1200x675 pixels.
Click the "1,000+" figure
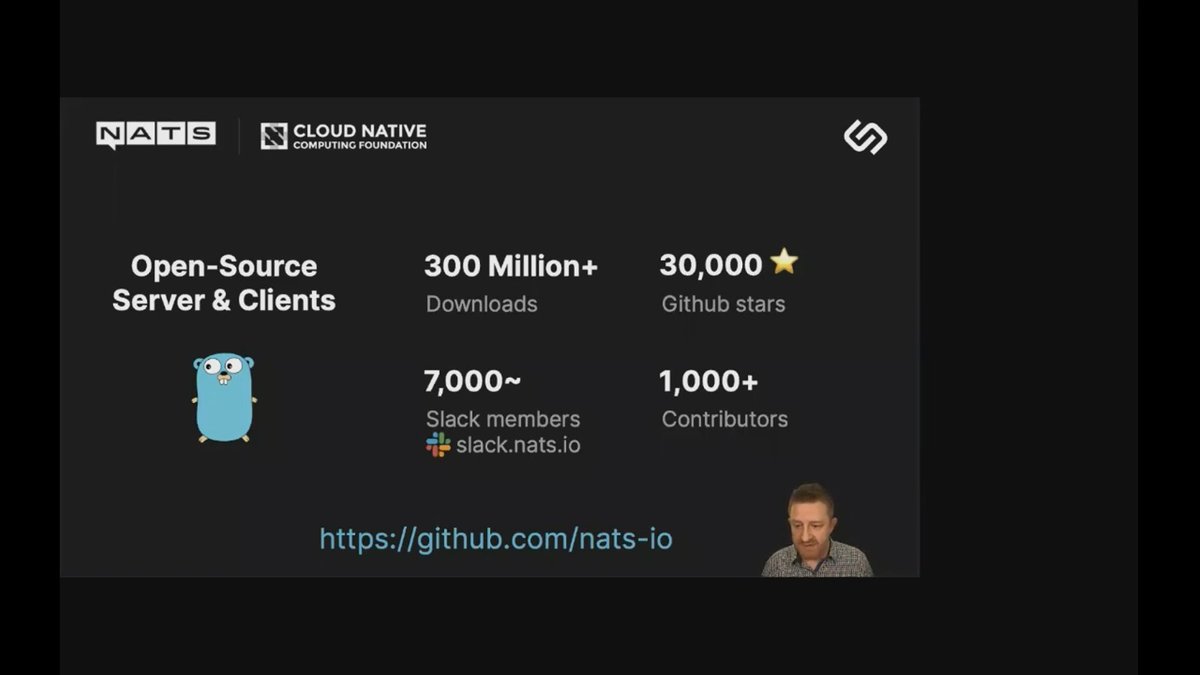pyautogui.click(x=708, y=381)
